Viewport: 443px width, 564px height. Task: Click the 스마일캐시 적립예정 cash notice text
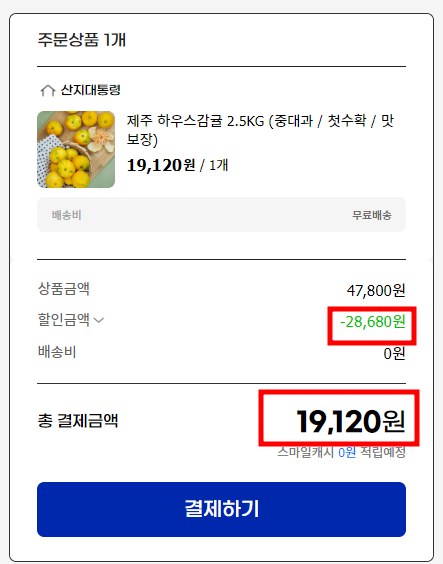click(341, 452)
